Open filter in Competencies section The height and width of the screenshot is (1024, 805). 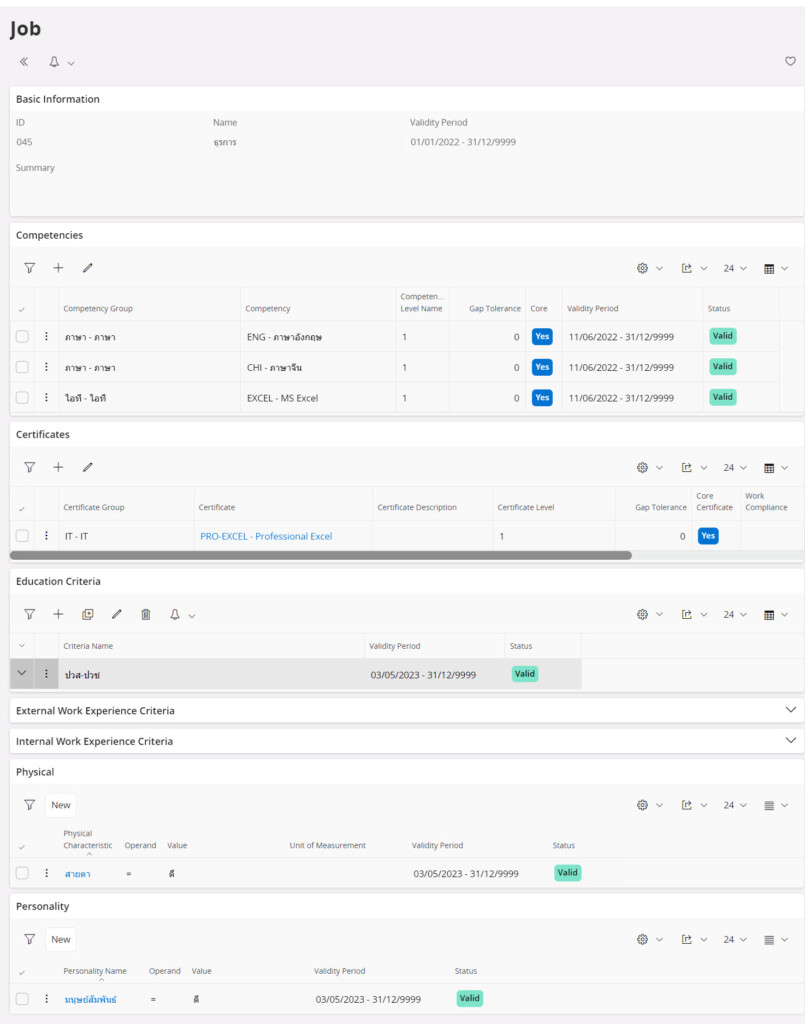29,268
